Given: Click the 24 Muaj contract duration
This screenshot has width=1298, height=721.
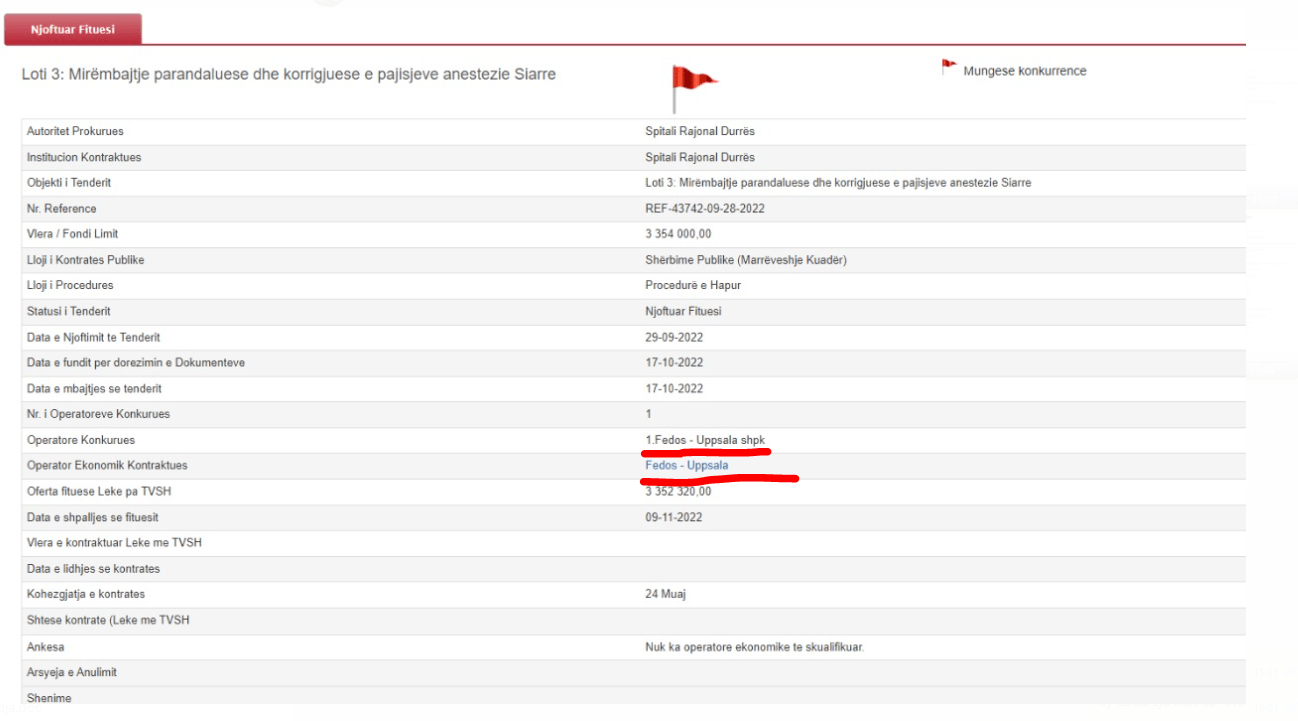Looking at the screenshot, I should [665, 595].
